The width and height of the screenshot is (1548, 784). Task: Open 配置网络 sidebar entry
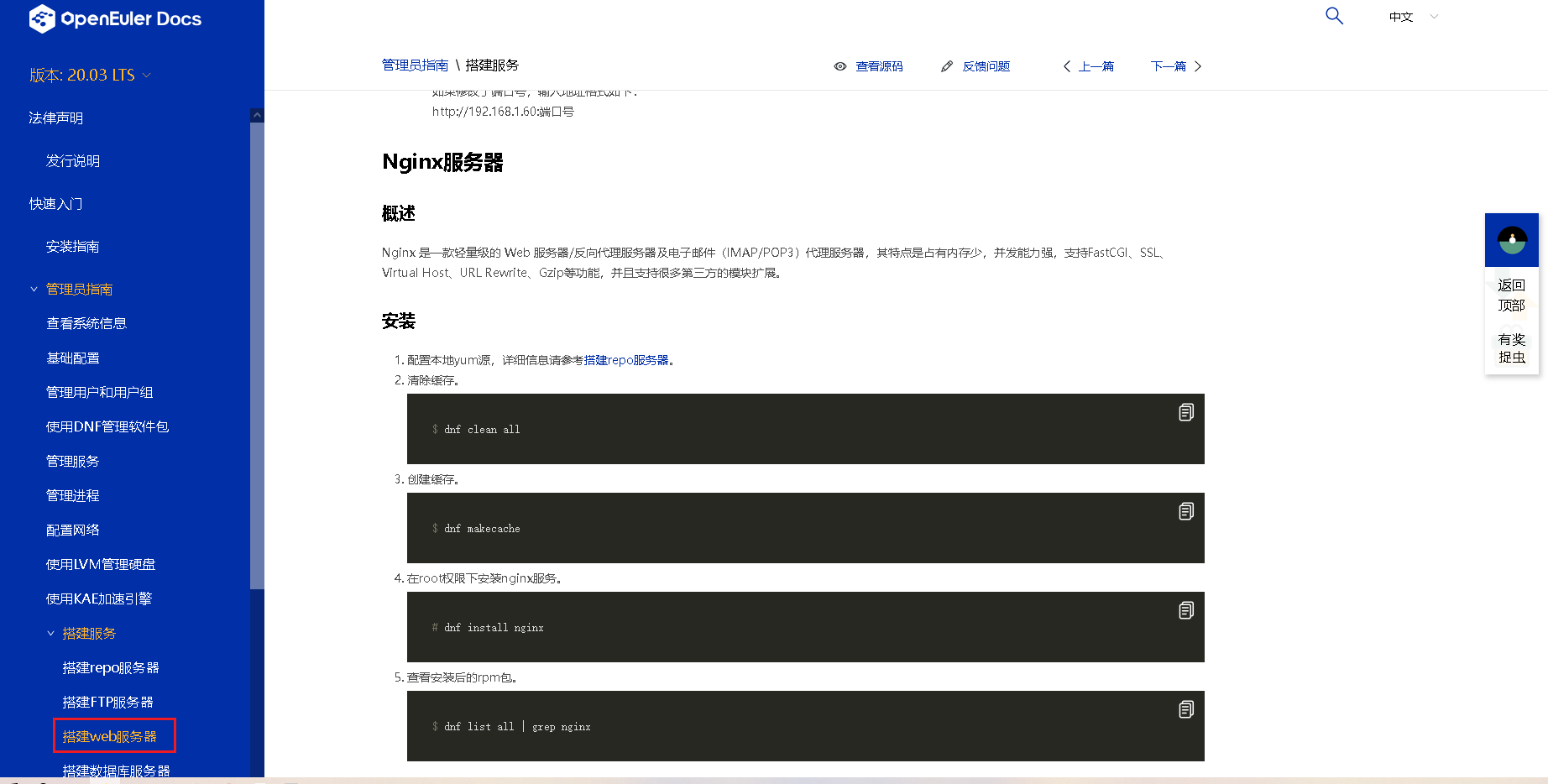click(x=73, y=531)
